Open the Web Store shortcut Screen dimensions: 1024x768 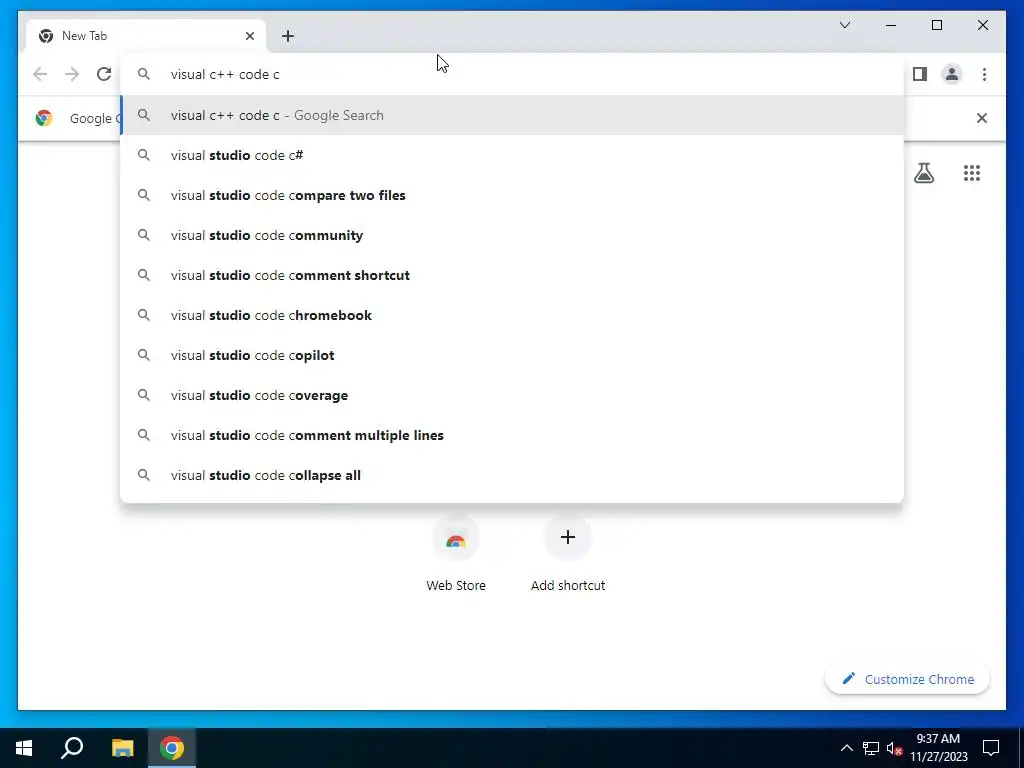[456, 552]
